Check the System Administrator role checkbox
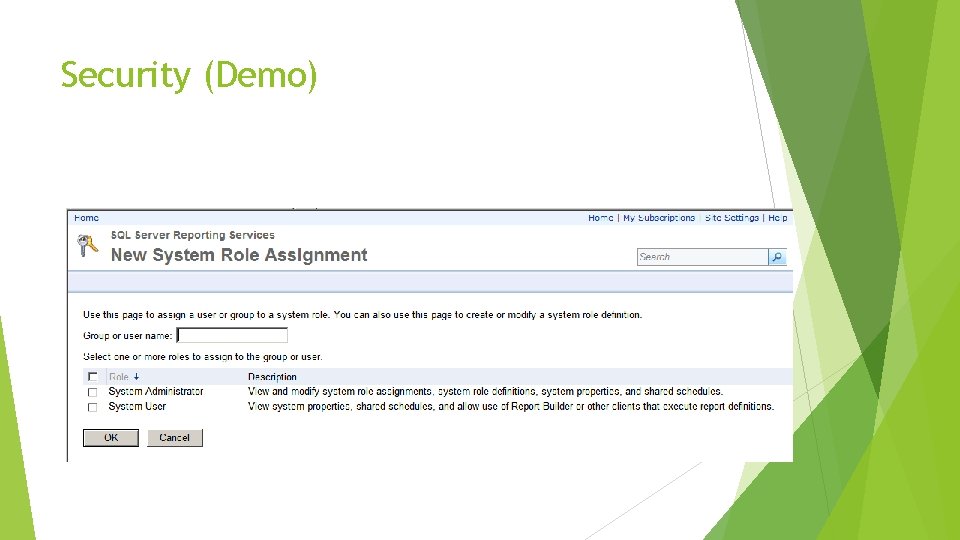 [92, 392]
